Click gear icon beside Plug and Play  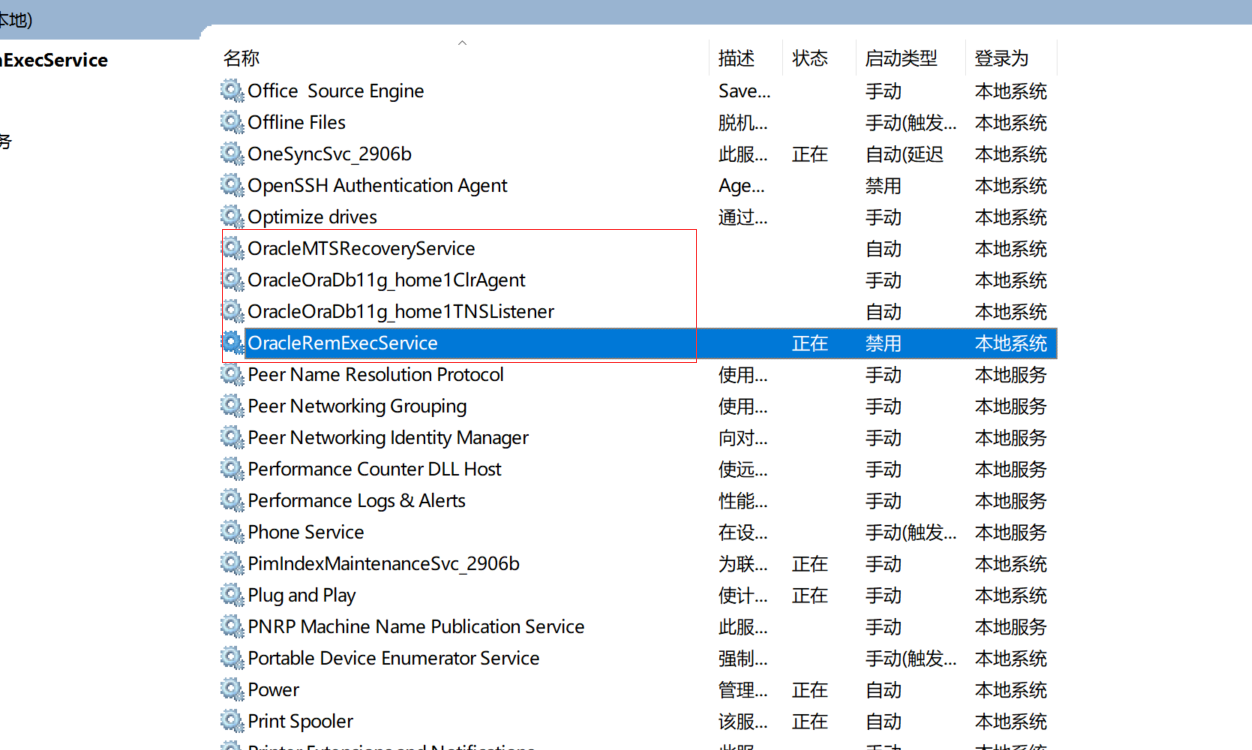click(232, 595)
